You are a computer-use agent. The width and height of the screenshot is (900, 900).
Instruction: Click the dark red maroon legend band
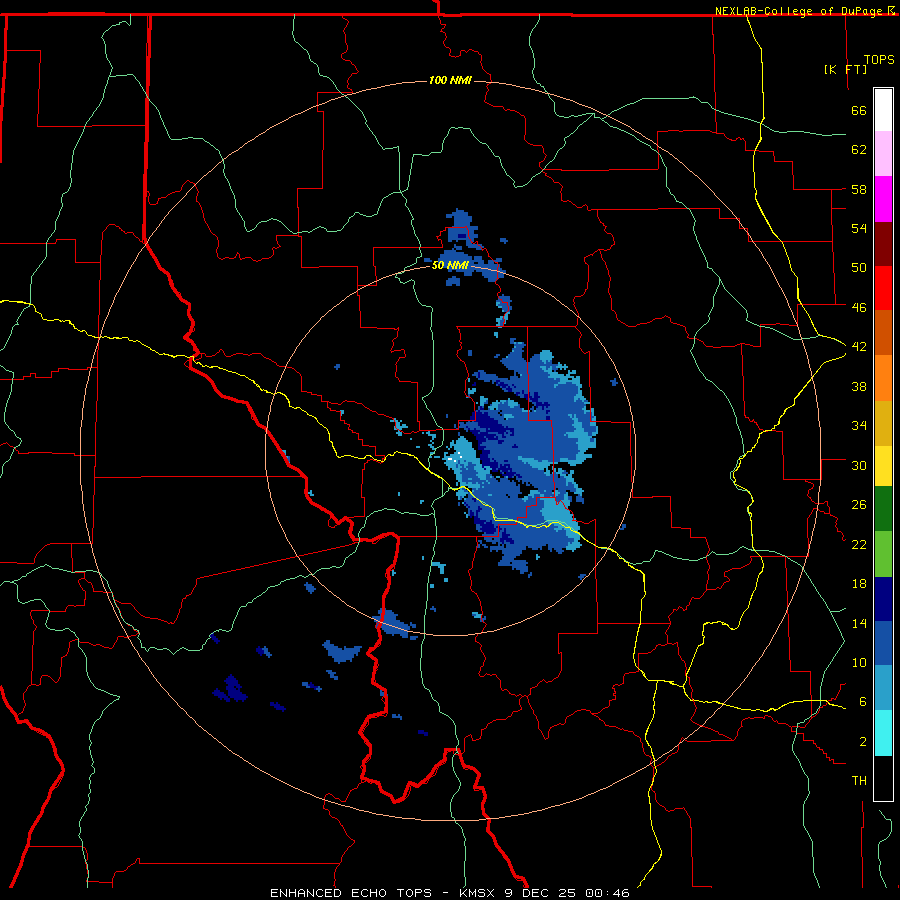[883, 243]
